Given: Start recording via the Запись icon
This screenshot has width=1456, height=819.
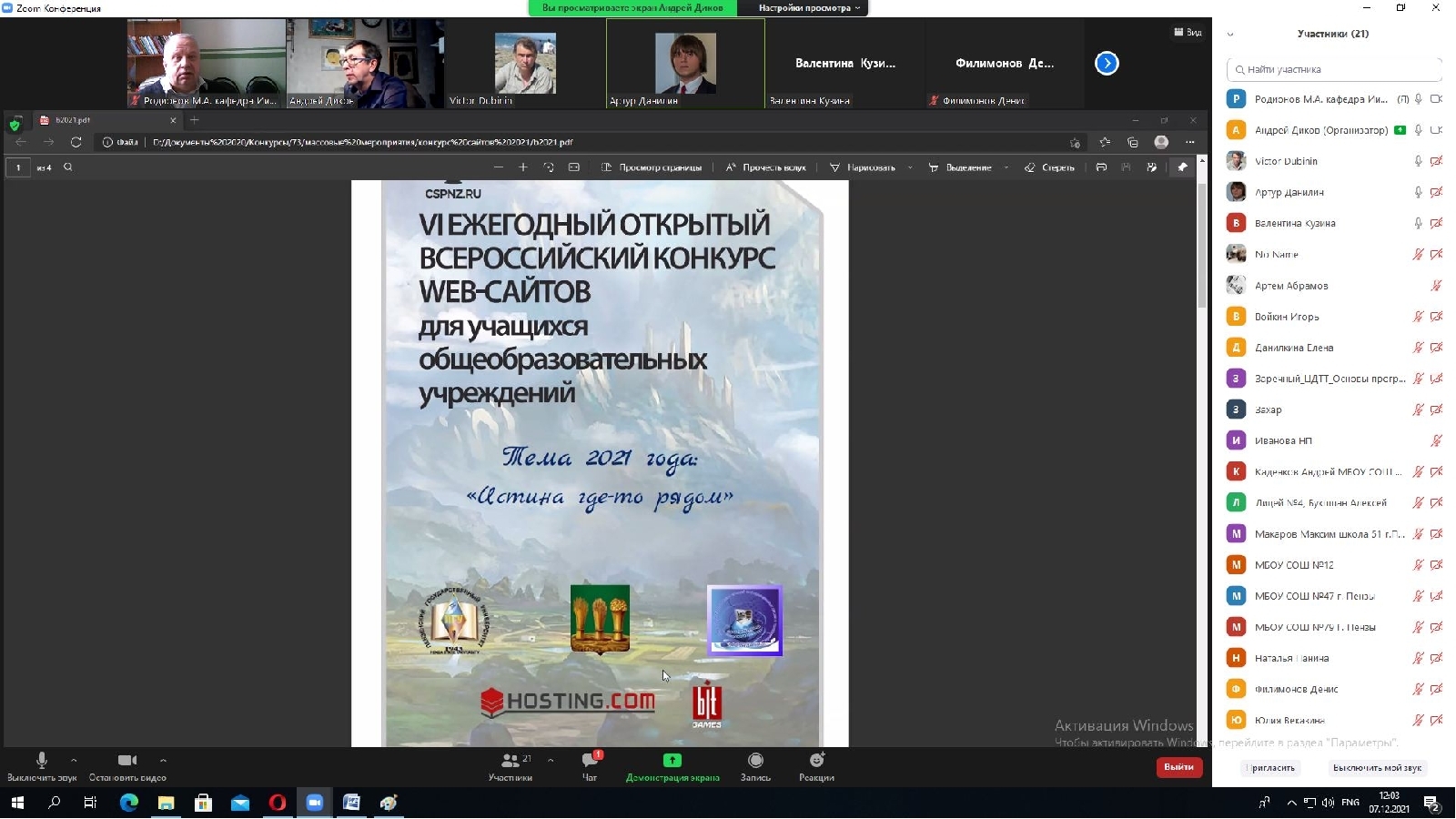Looking at the screenshot, I should [x=755, y=766].
